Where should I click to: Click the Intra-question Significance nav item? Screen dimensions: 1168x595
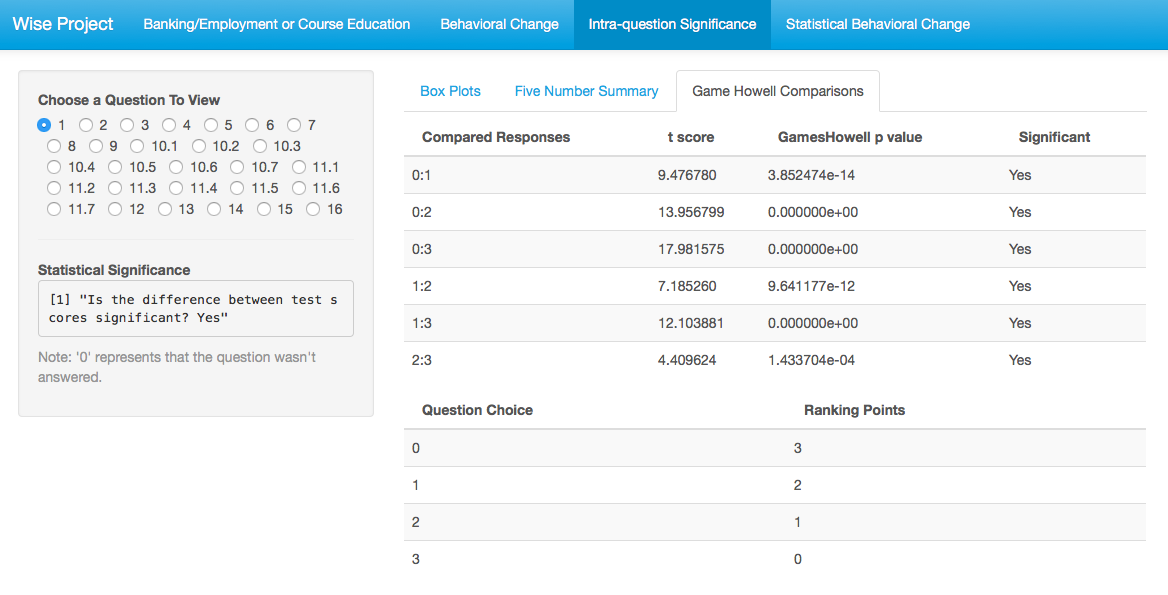tap(672, 25)
